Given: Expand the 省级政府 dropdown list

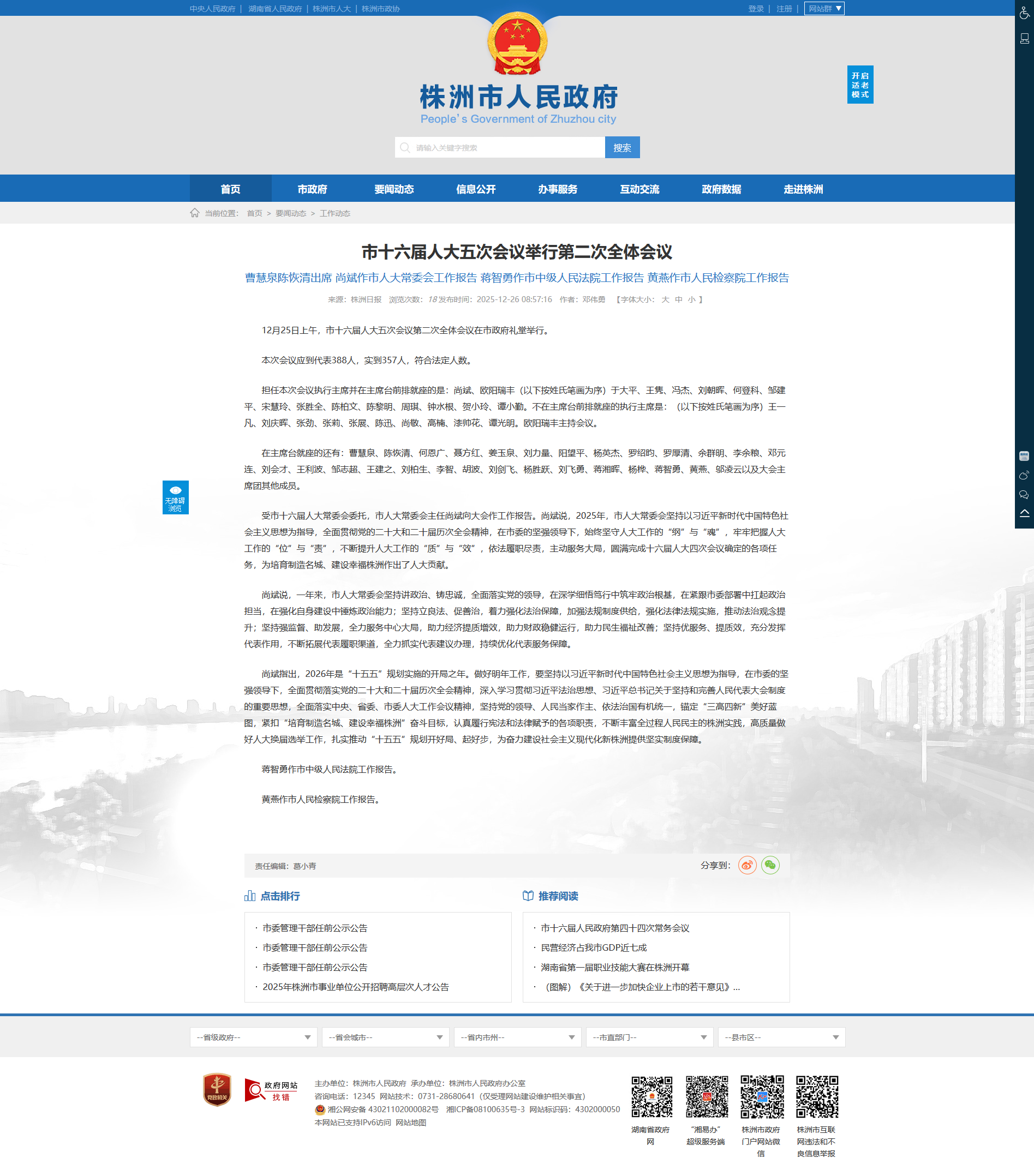Looking at the screenshot, I should point(253,1037).
